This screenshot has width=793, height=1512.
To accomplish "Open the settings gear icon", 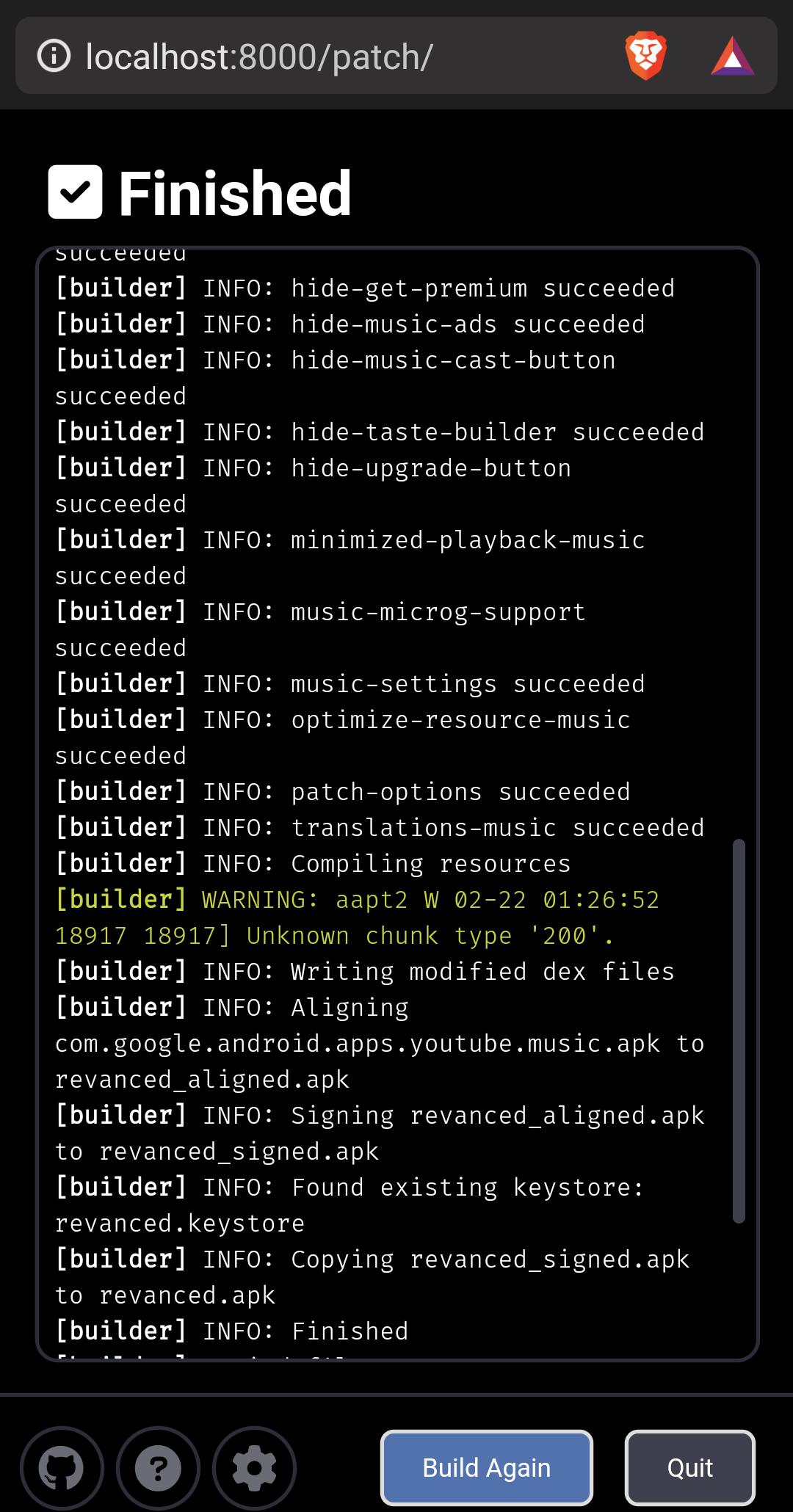I will [x=254, y=1468].
